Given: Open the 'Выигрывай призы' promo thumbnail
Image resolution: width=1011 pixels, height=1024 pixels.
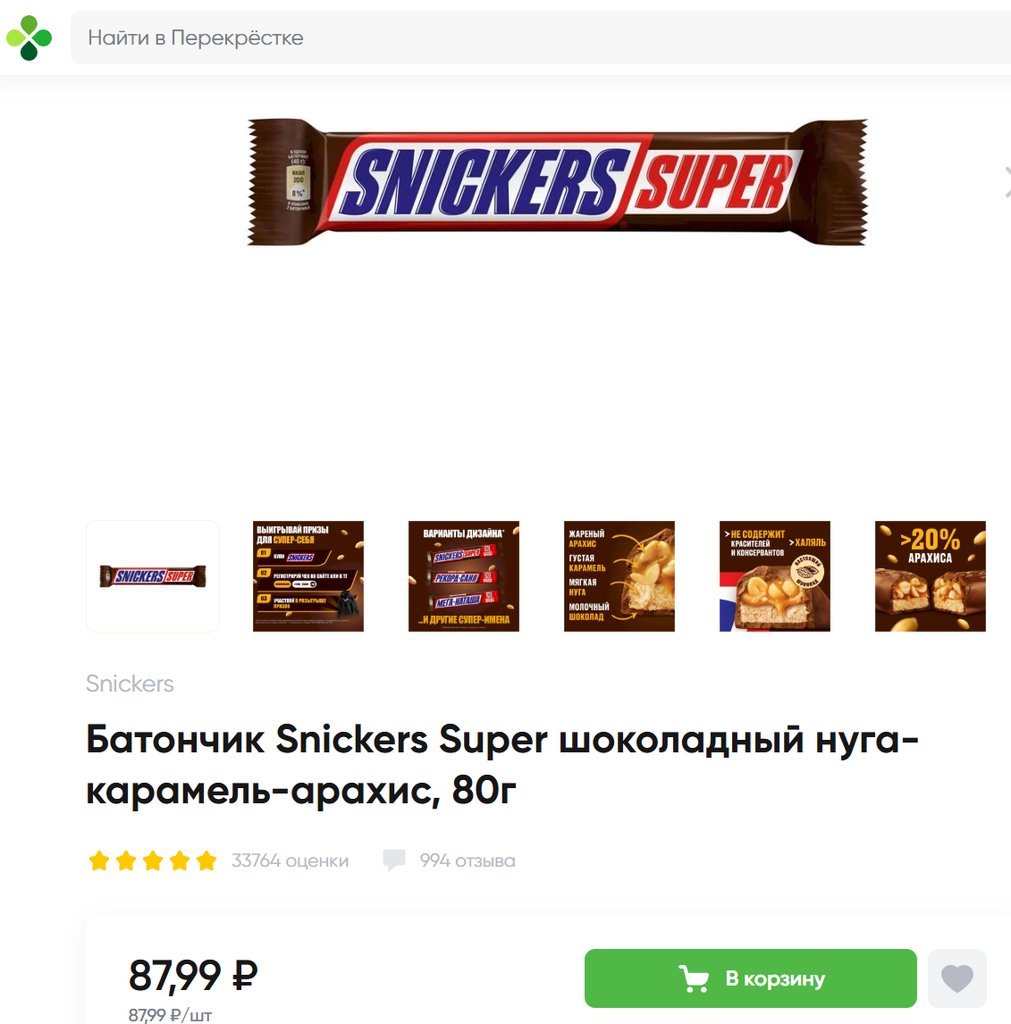Looking at the screenshot, I should [308, 576].
